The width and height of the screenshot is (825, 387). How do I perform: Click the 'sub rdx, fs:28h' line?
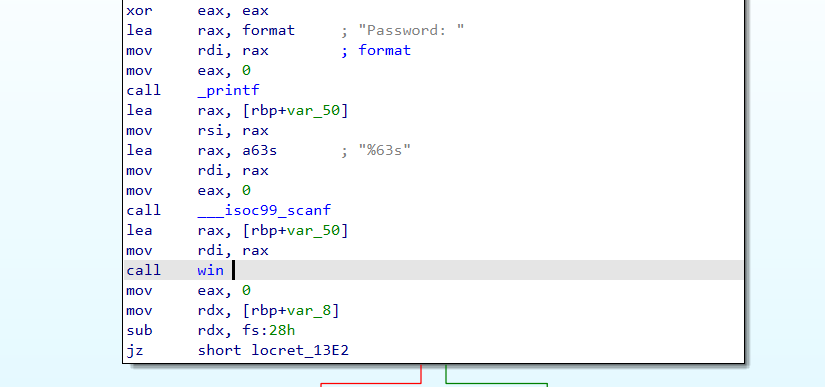[x=210, y=330]
